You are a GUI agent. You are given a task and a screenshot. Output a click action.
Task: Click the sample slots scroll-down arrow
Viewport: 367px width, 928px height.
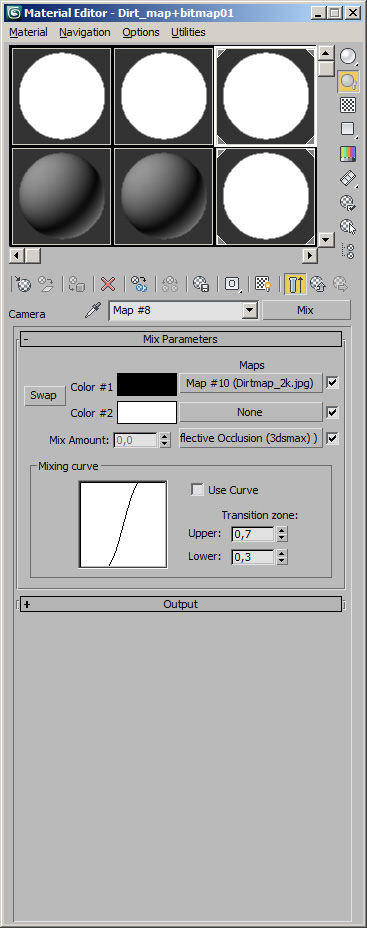click(x=326, y=239)
